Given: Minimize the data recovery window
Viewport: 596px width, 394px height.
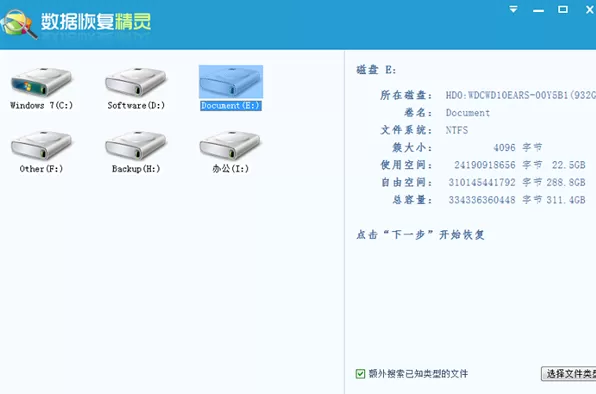Looking at the screenshot, I should point(538,11).
